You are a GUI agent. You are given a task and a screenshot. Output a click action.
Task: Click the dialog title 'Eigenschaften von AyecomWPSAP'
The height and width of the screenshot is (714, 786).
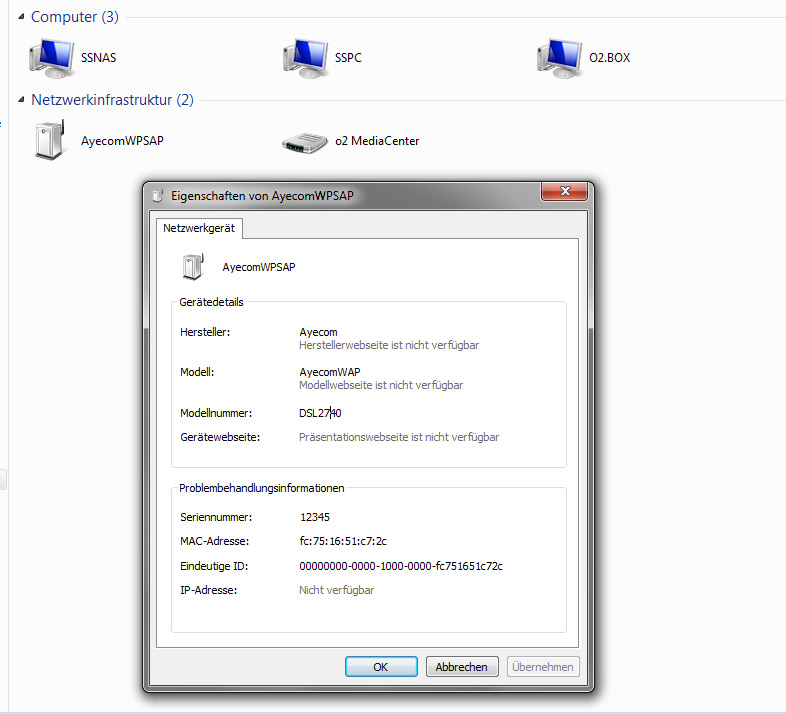click(x=262, y=196)
